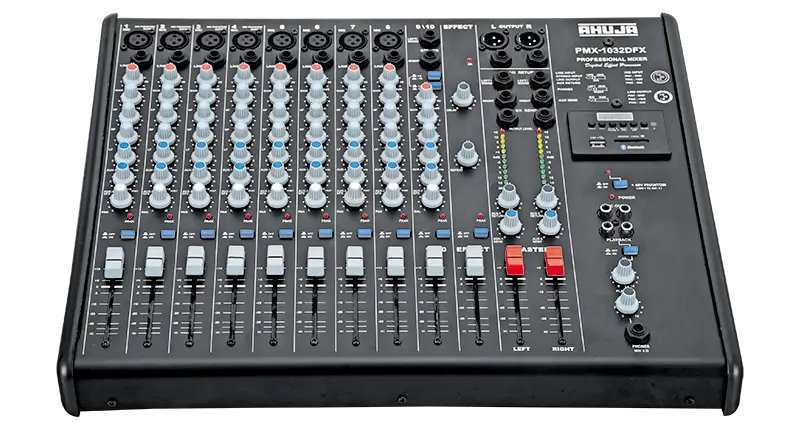Image resolution: width=800 pixels, height=437 pixels.
Task: Click the red Power indicator LED
Action: click(612, 196)
